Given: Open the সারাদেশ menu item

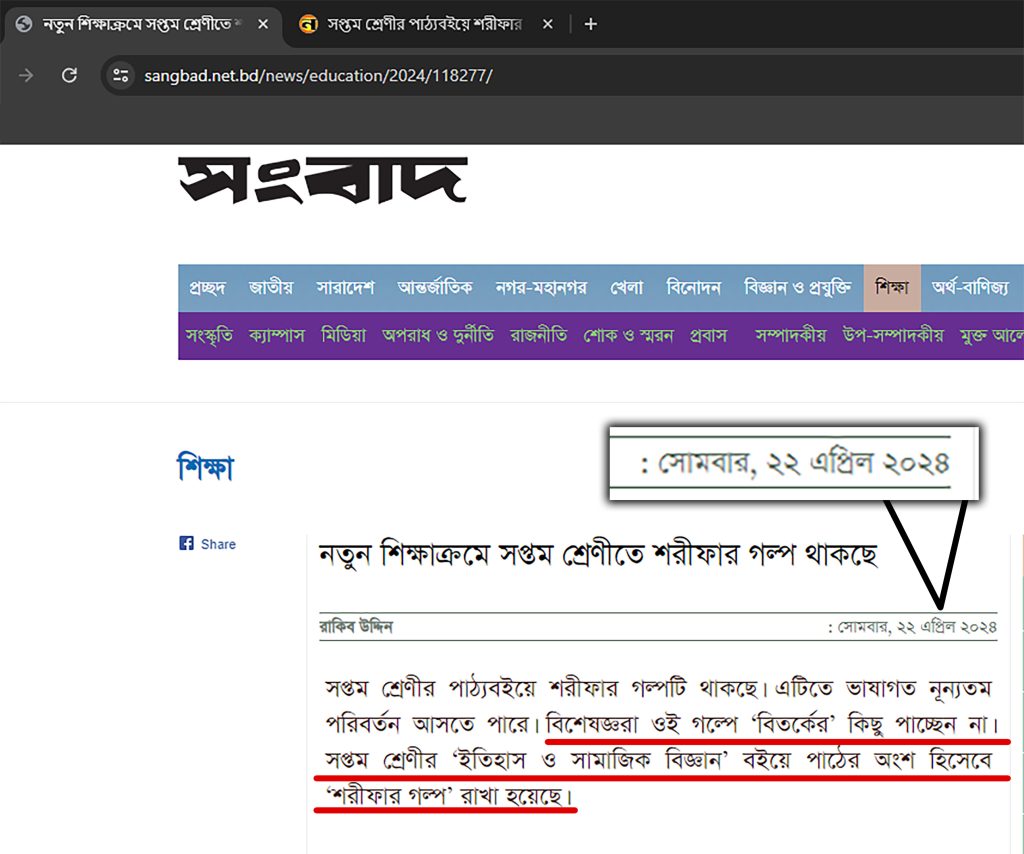Looking at the screenshot, I should (x=345, y=287).
